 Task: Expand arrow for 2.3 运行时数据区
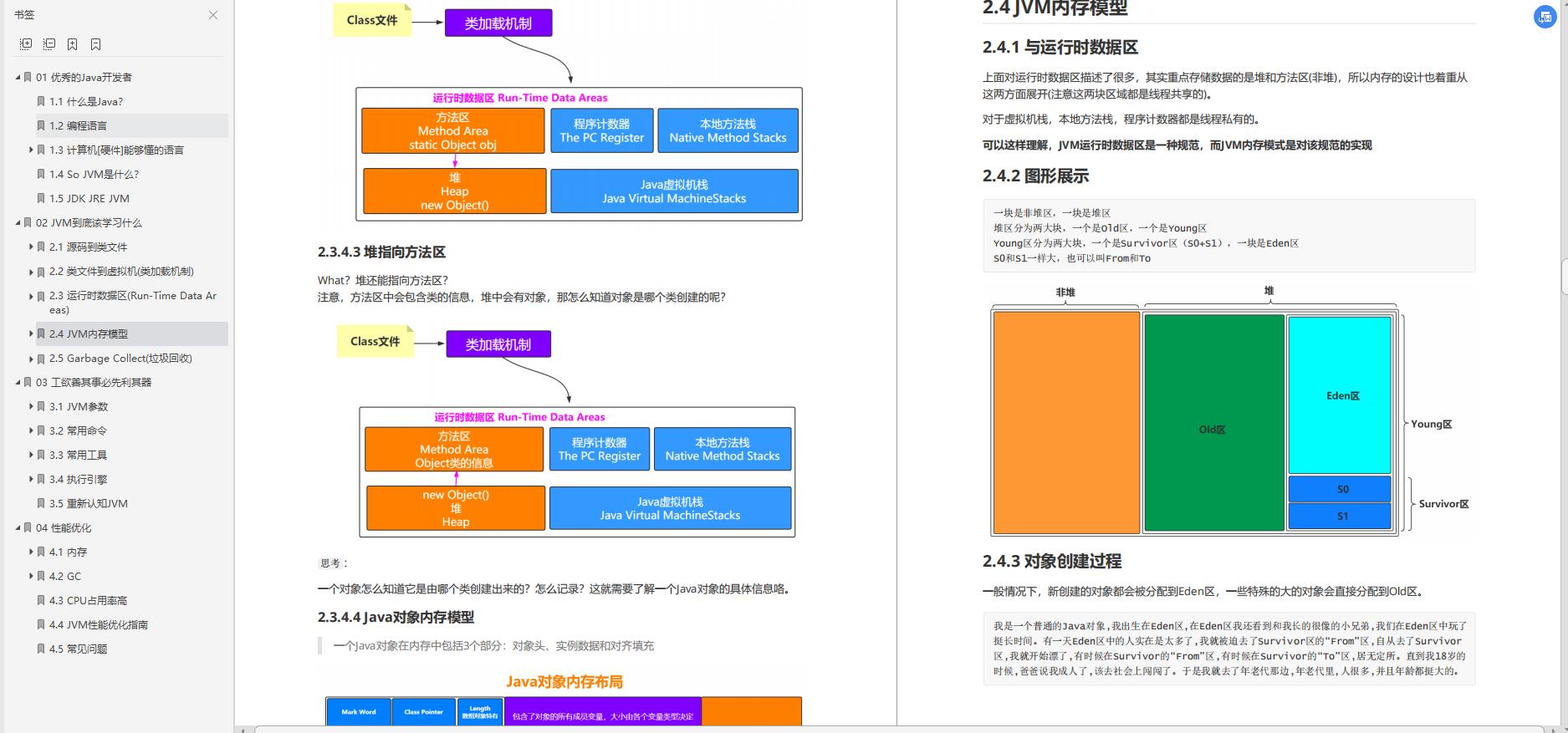(31, 295)
